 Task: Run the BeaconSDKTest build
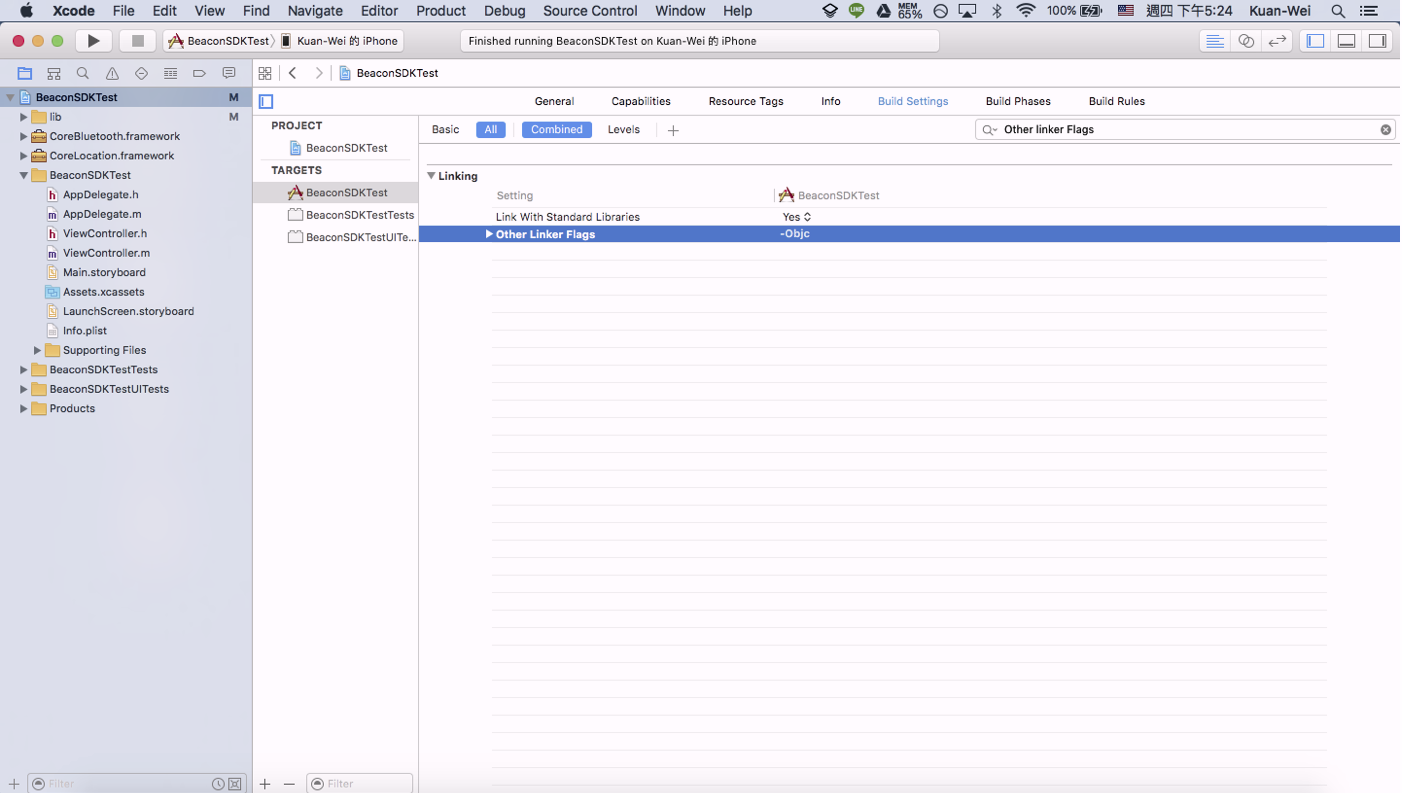[93, 41]
